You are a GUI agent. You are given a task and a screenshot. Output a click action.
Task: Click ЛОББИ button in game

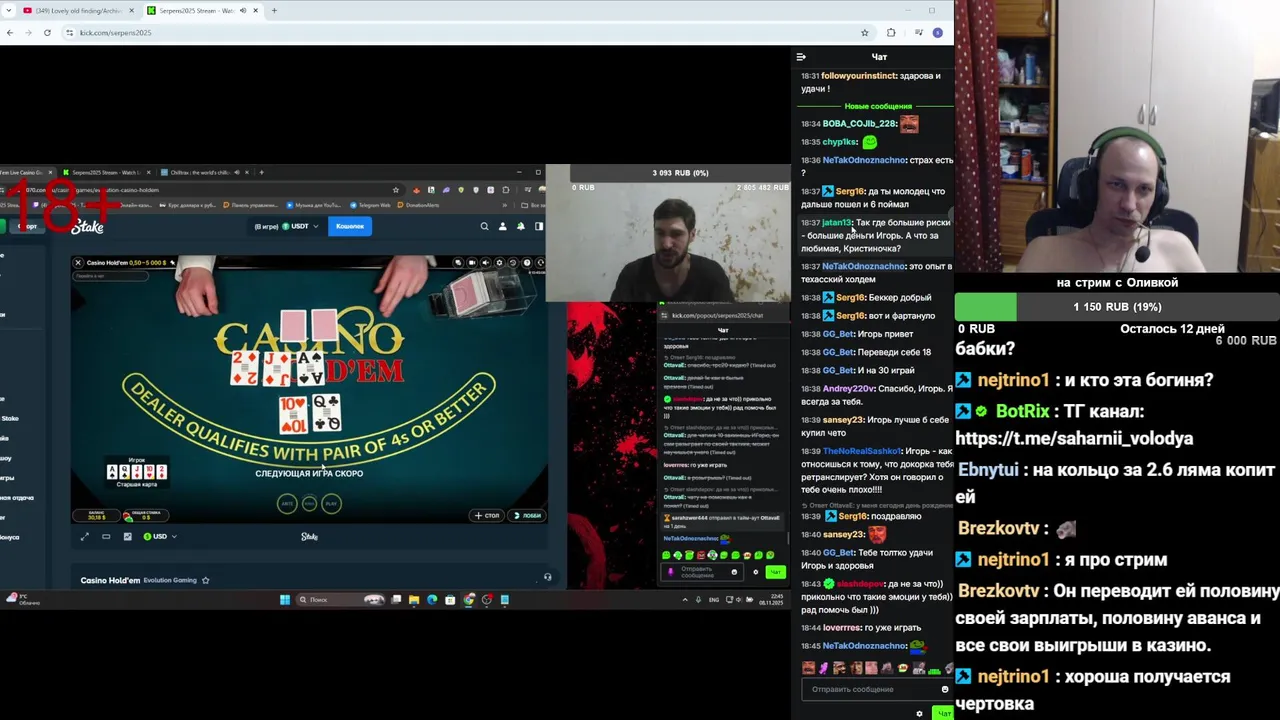point(528,515)
